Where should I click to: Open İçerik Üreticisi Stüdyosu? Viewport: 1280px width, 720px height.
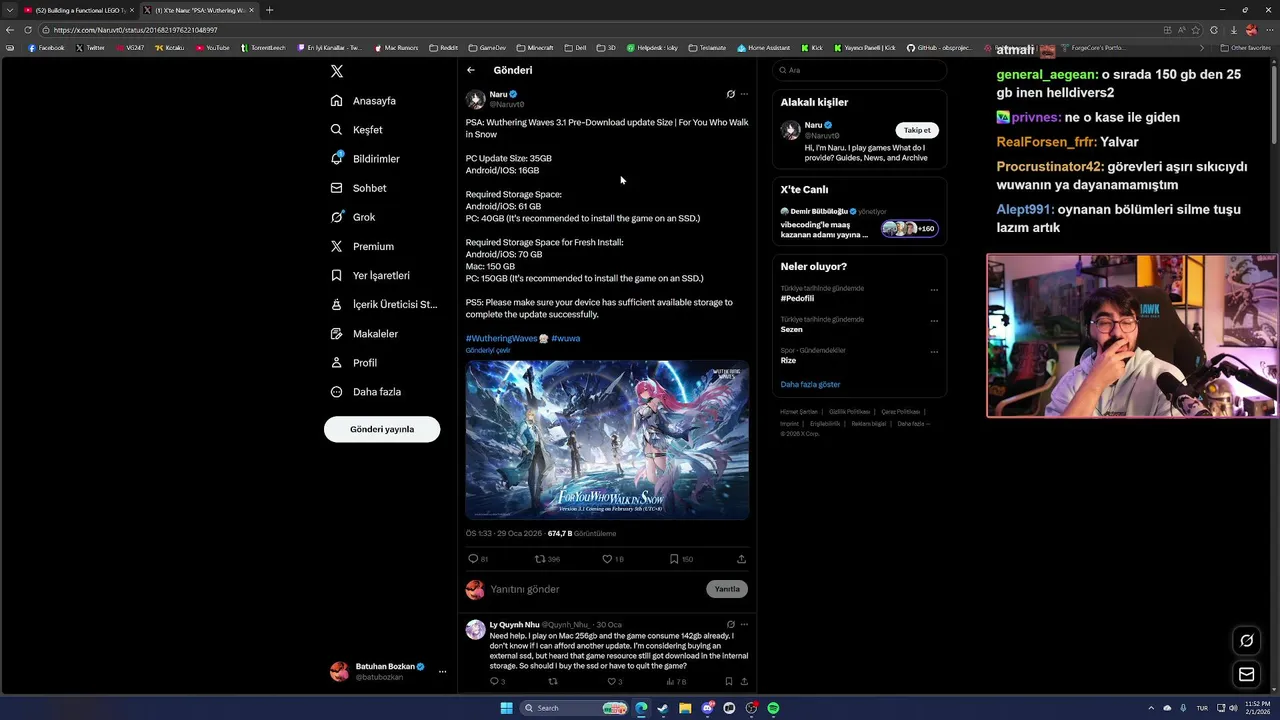(384, 304)
